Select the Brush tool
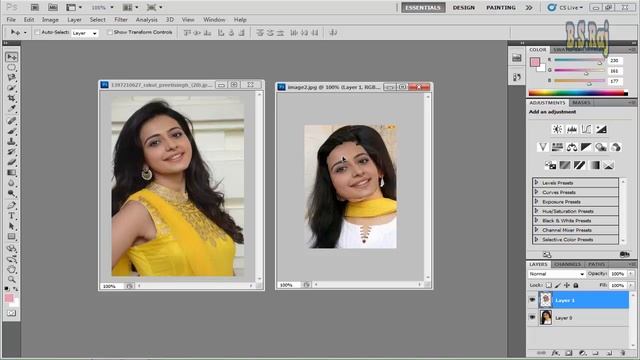Image resolution: width=640 pixels, height=360 pixels. point(11,131)
